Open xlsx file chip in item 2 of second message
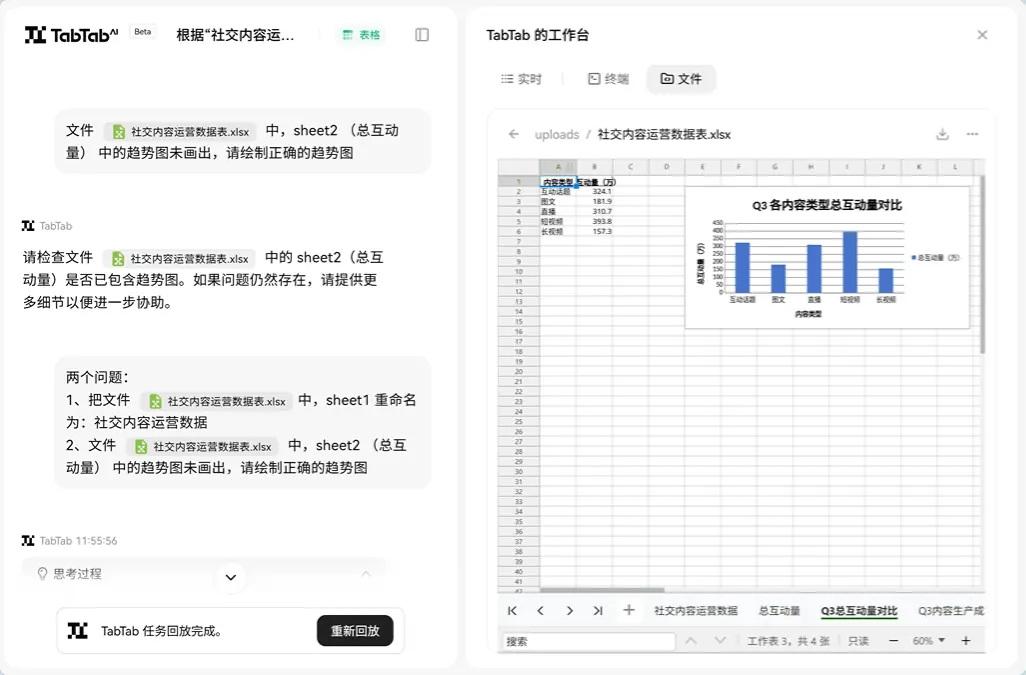 pos(203,446)
